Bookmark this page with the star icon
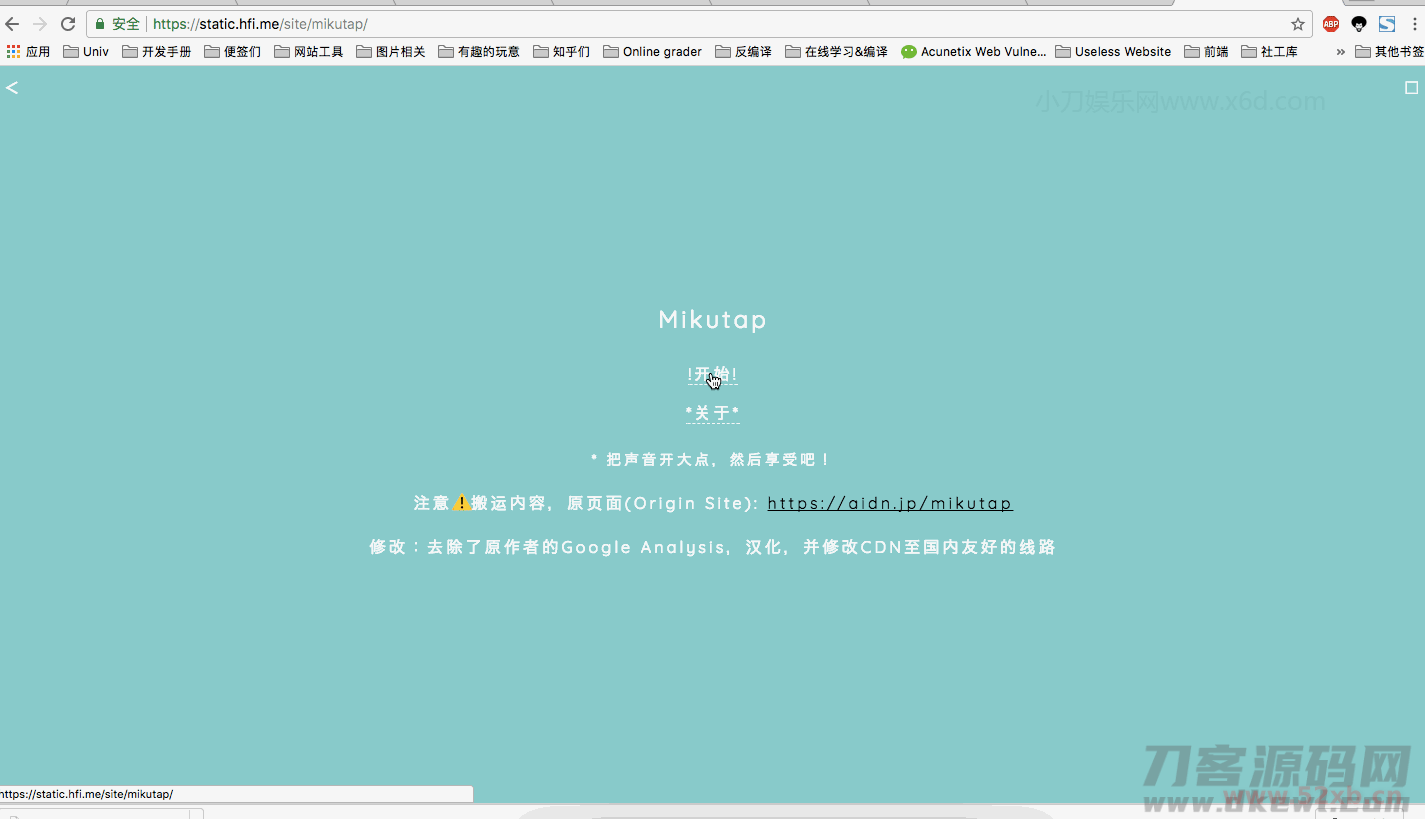The width and height of the screenshot is (1425, 819). pos(1297,23)
